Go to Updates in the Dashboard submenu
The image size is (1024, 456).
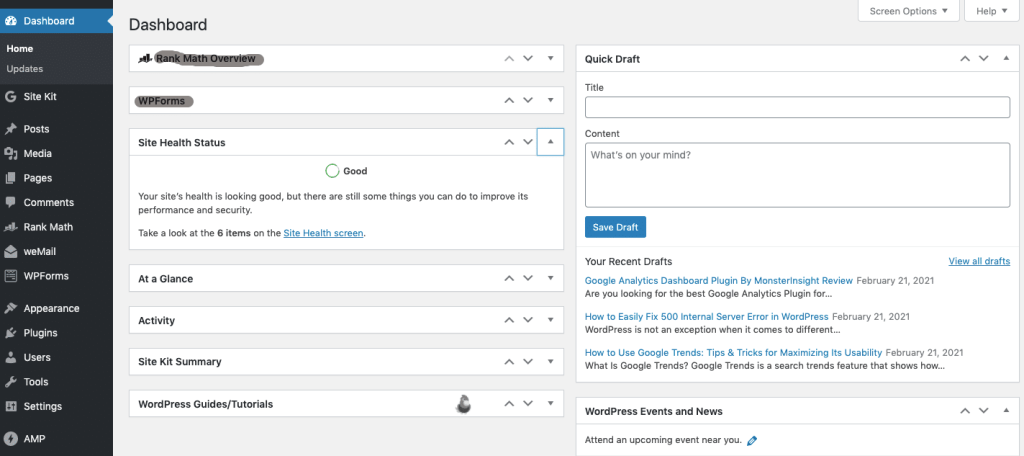25,69
